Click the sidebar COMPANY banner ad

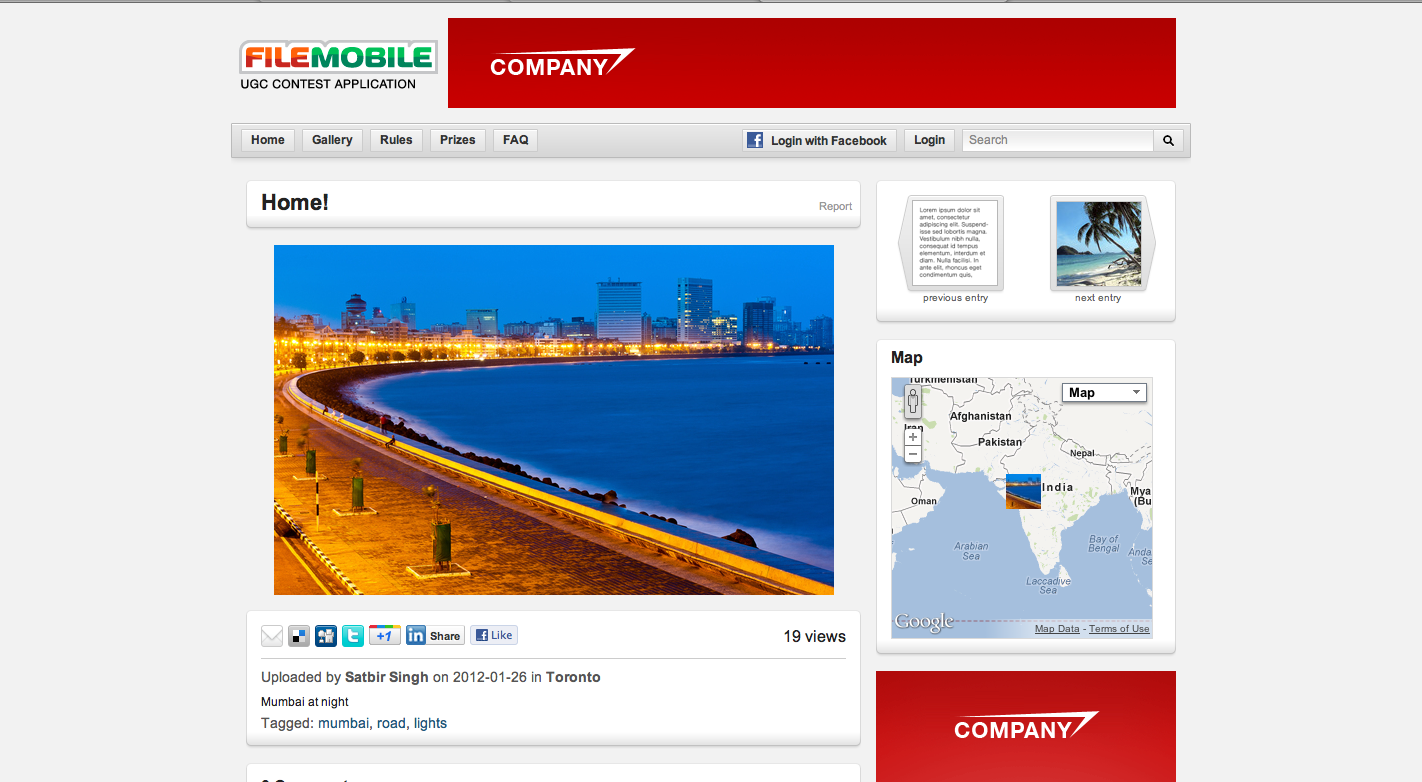pos(1026,727)
